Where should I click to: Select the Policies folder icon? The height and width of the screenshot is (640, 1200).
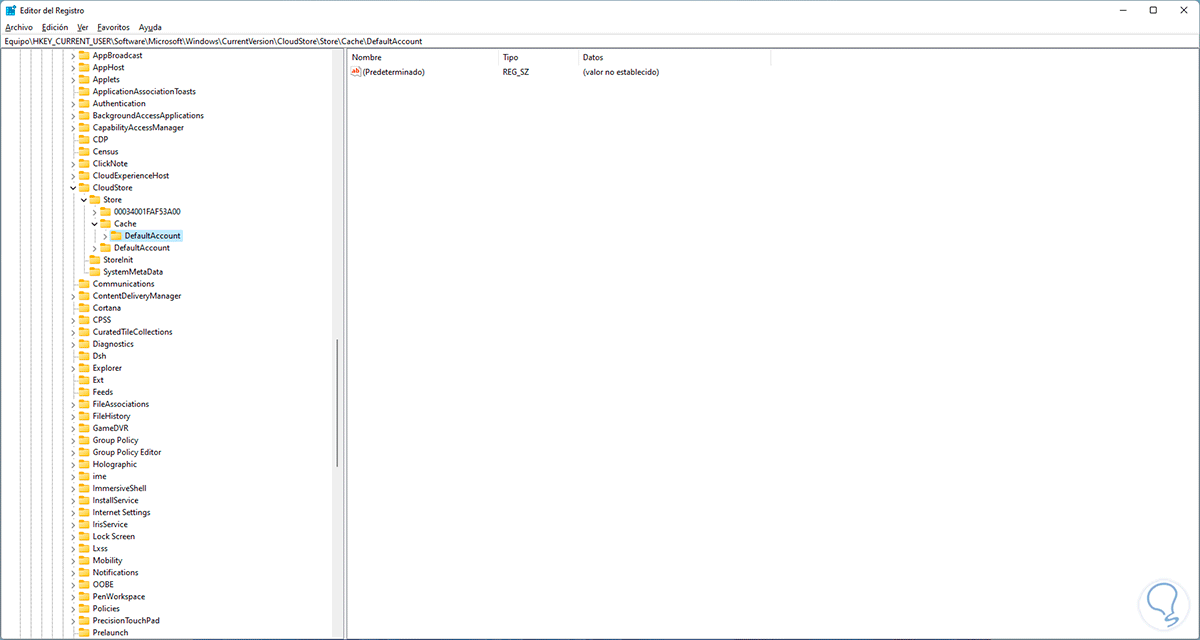pos(84,608)
